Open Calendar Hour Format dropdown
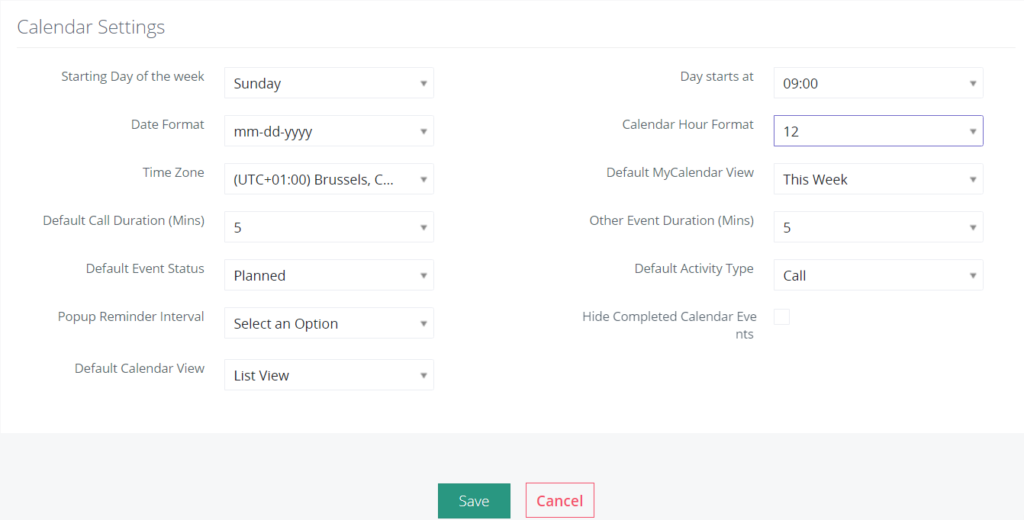1024x520 pixels. click(878, 131)
